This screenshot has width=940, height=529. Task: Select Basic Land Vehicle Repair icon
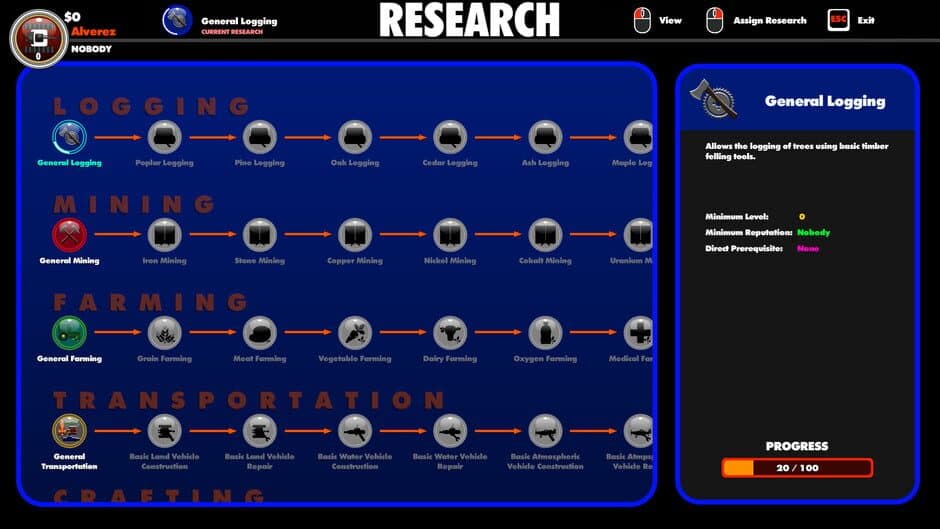[260, 431]
